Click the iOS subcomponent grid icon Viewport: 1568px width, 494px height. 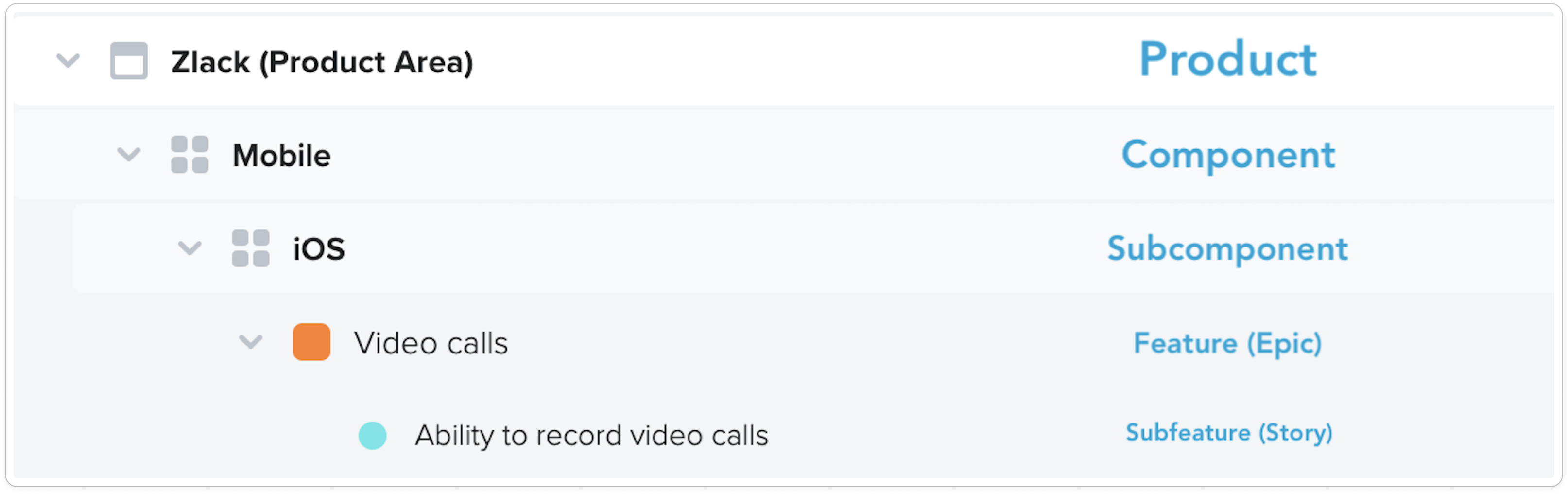point(250,248)
